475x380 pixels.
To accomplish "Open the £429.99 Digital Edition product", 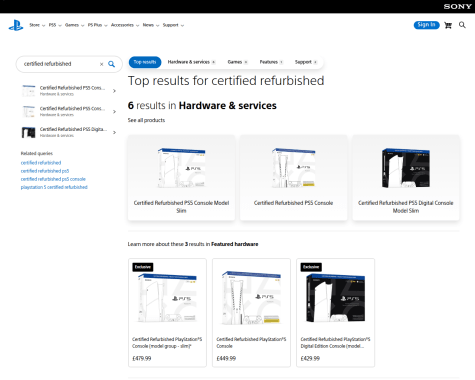I will pyautogui.click(x=335, y=313).
